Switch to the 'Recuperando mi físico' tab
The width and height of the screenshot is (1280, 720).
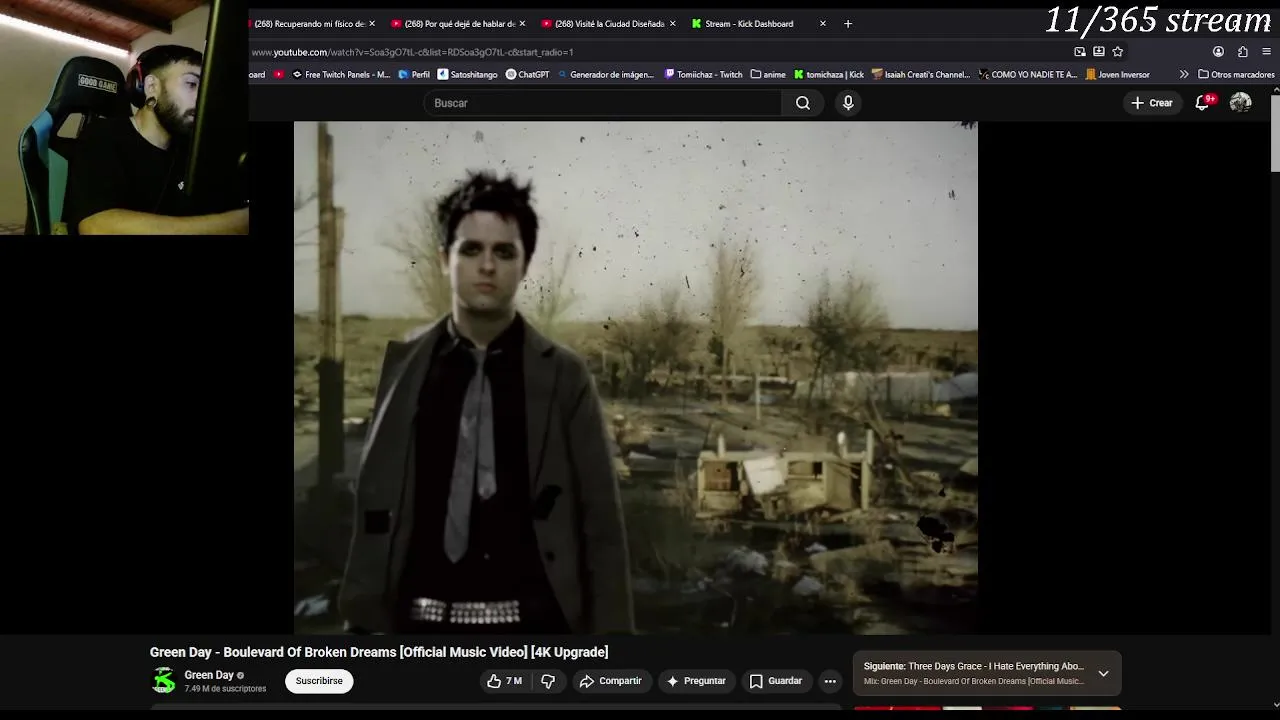309,24
